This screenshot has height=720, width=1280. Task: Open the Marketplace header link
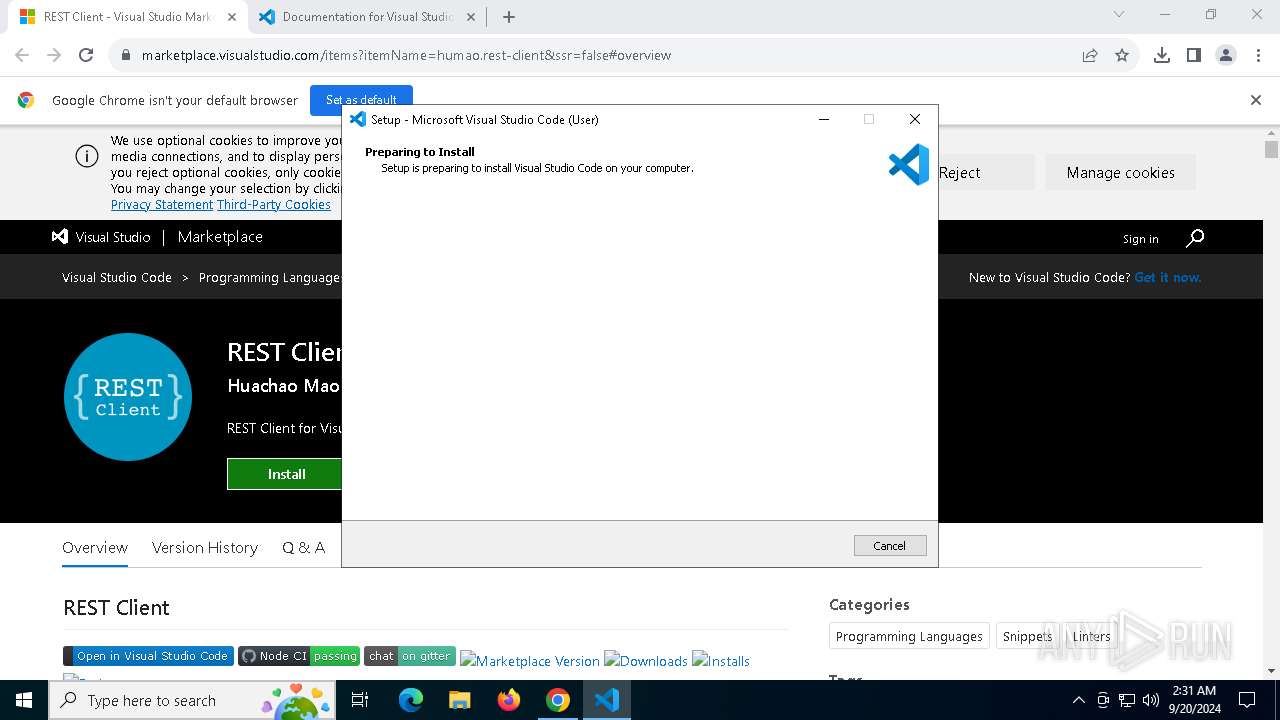tap(220, 237)
